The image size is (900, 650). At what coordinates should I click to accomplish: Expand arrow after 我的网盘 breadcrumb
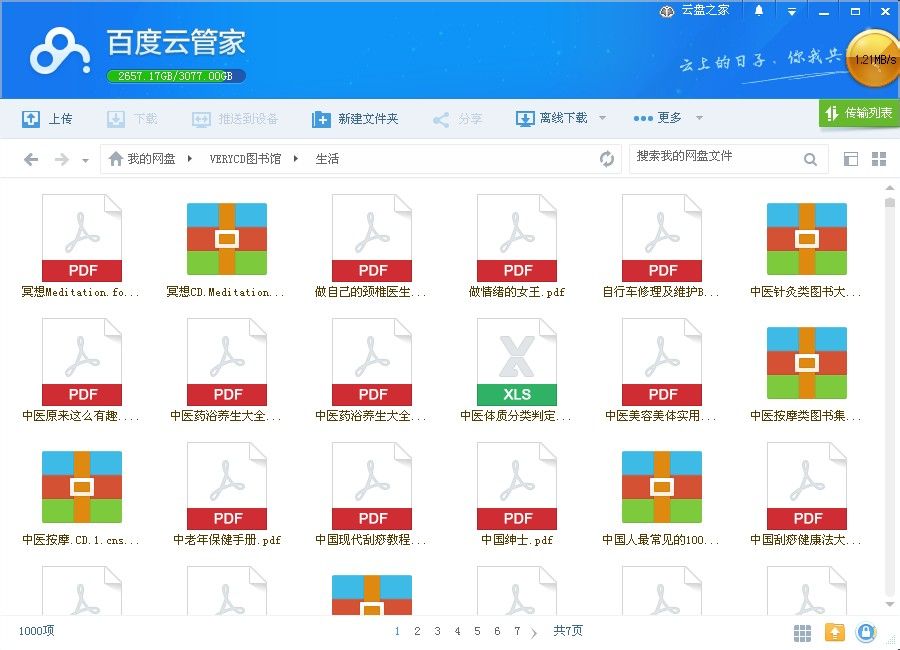pos(189,158)
